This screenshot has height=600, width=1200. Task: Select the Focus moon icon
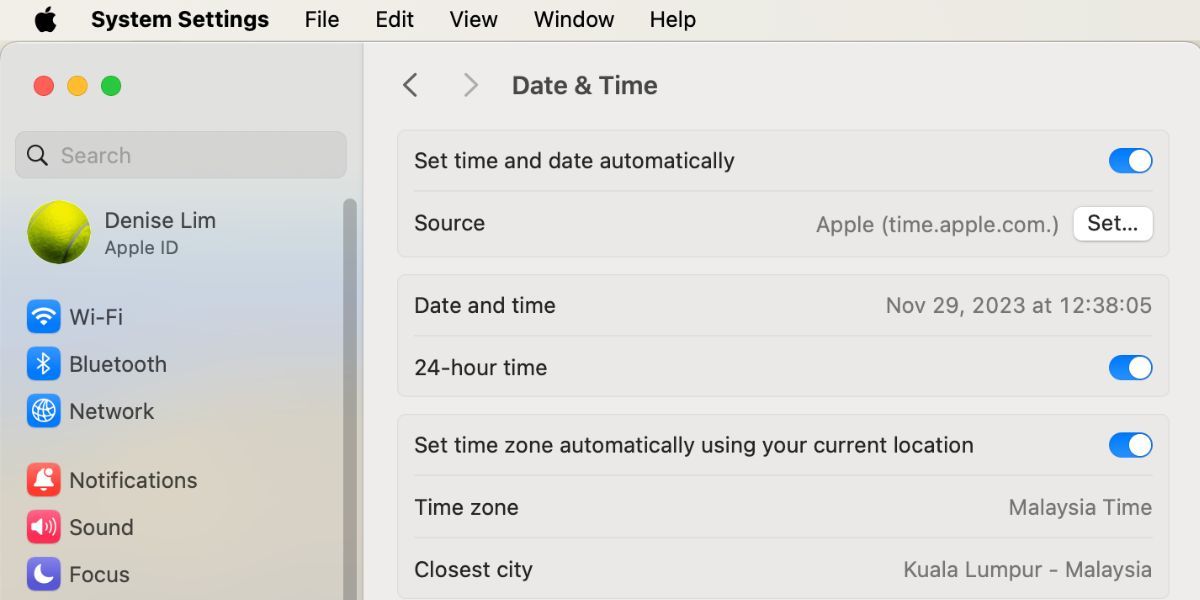click(43, 574)
